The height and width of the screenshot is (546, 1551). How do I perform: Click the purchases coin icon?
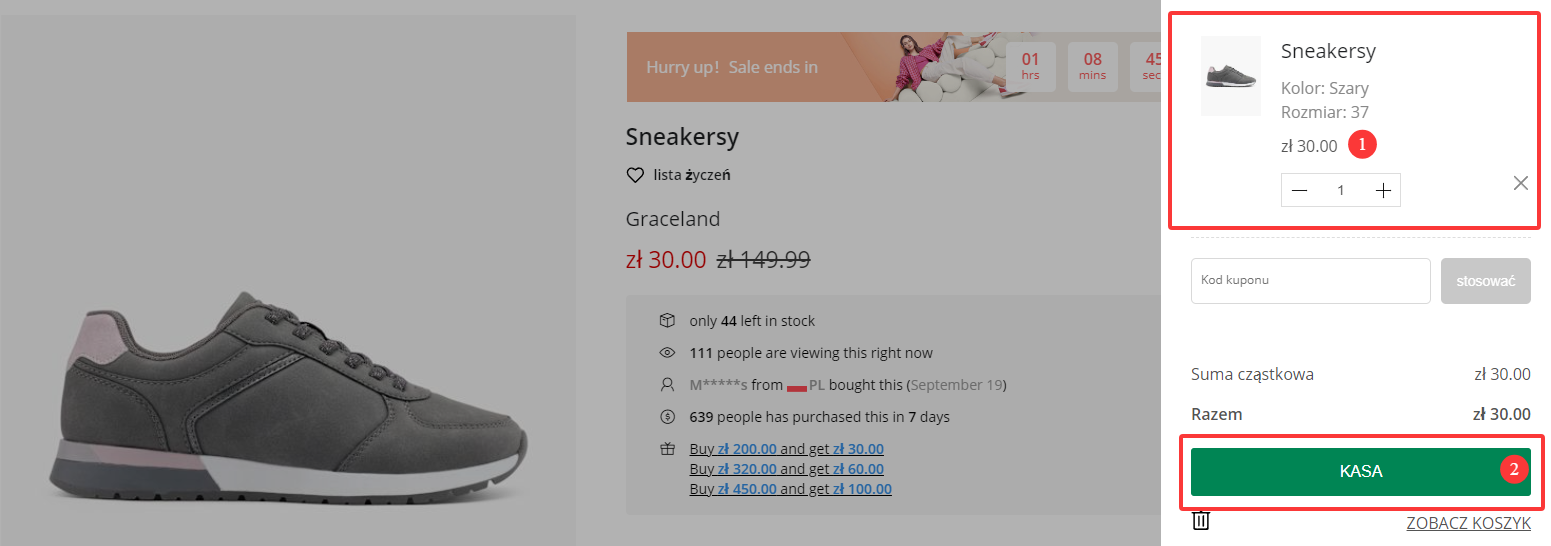(667, 417)
